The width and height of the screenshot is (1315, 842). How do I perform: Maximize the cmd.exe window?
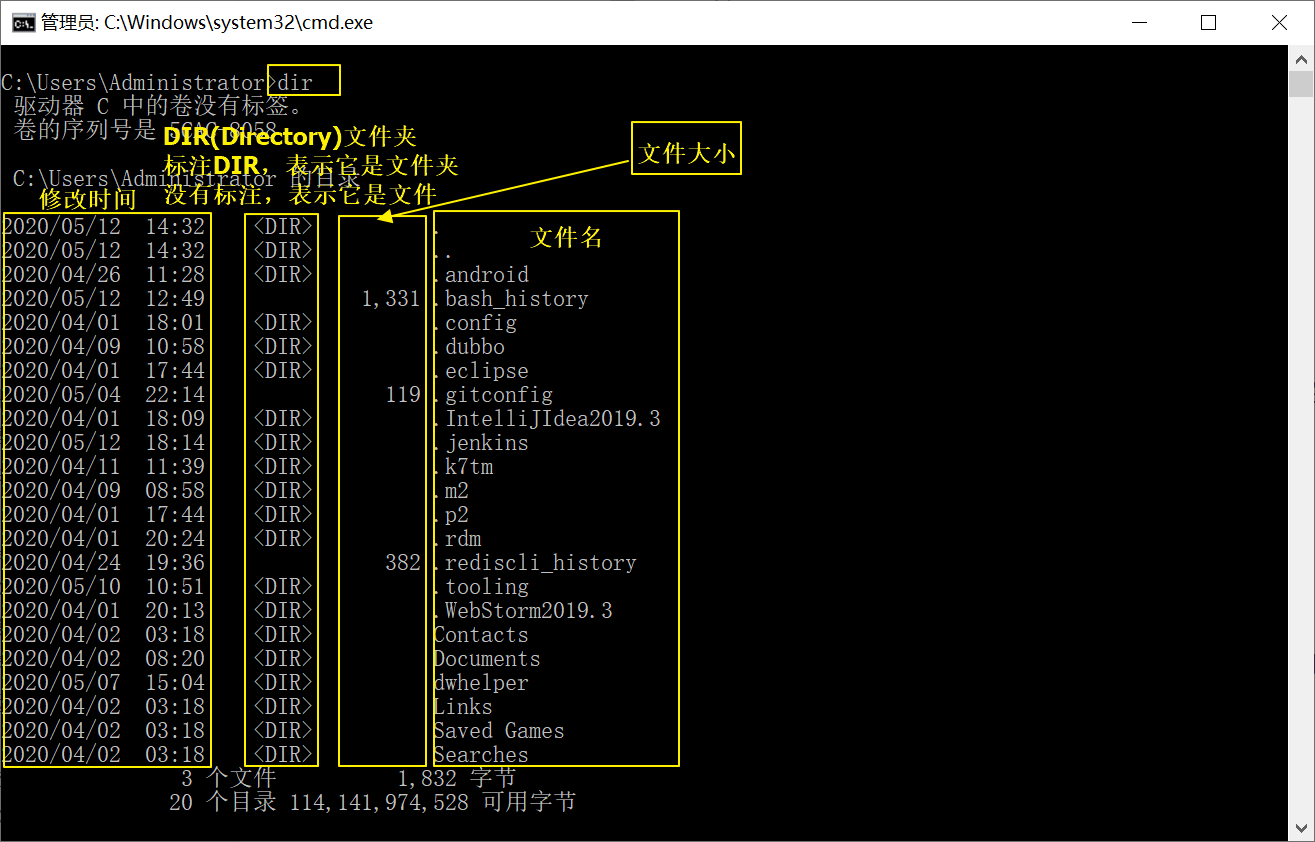click(1208, 22)
